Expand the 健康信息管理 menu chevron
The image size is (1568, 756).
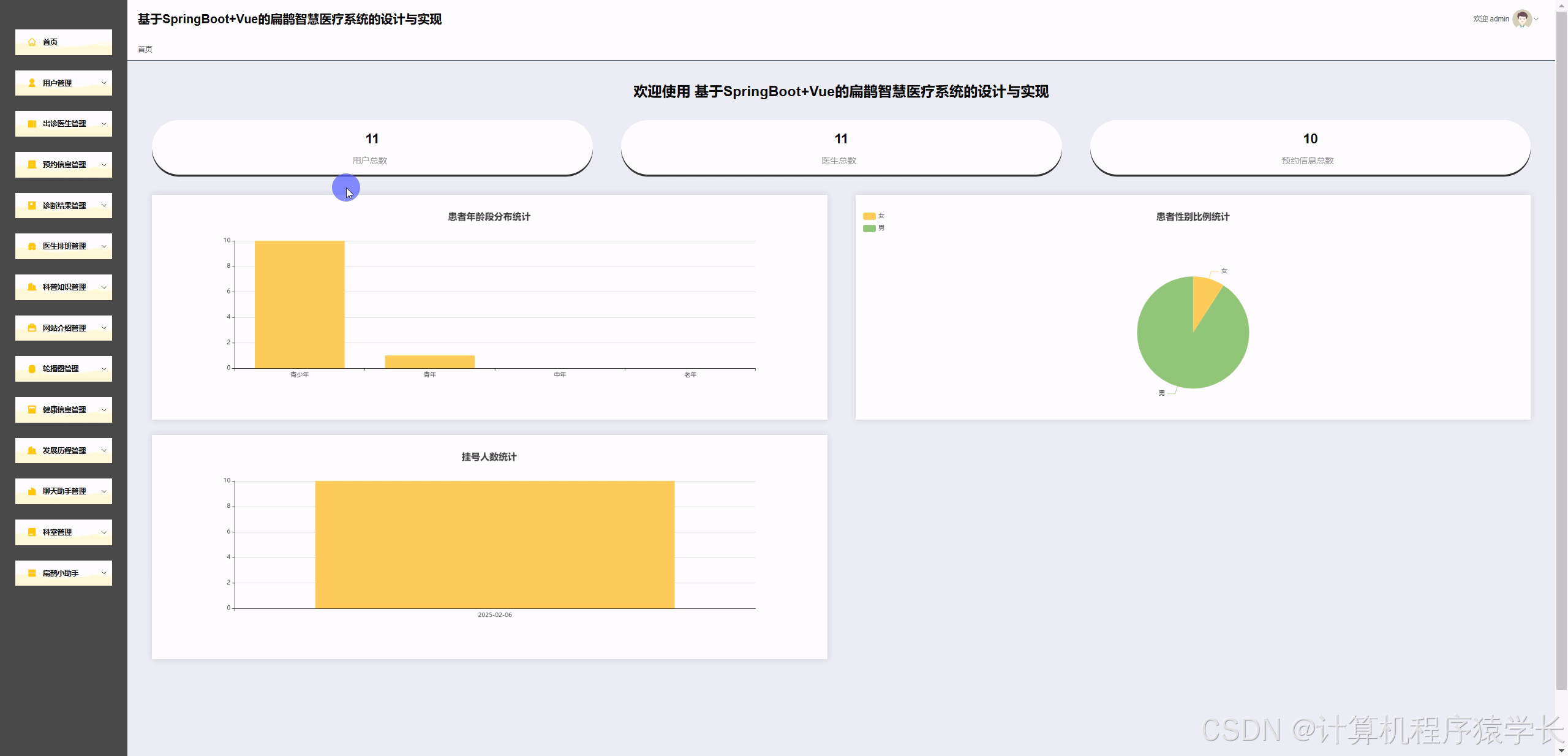[104, 410]
